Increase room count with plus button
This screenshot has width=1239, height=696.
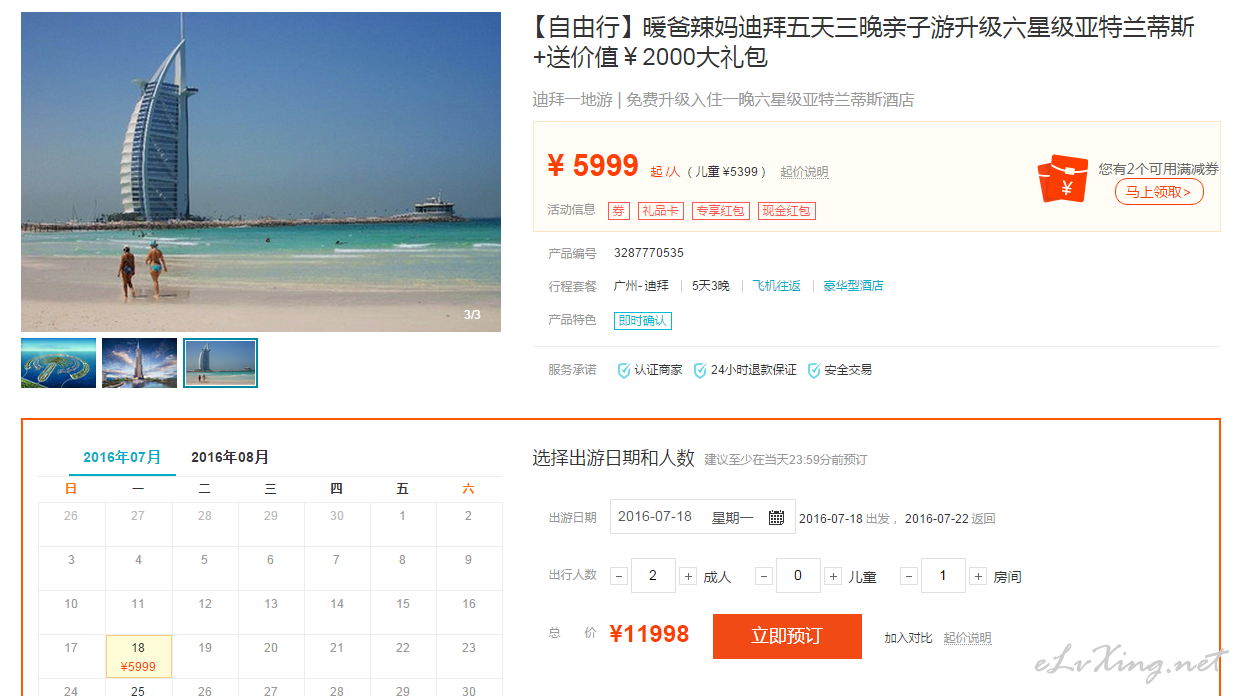tap(978, 576)
